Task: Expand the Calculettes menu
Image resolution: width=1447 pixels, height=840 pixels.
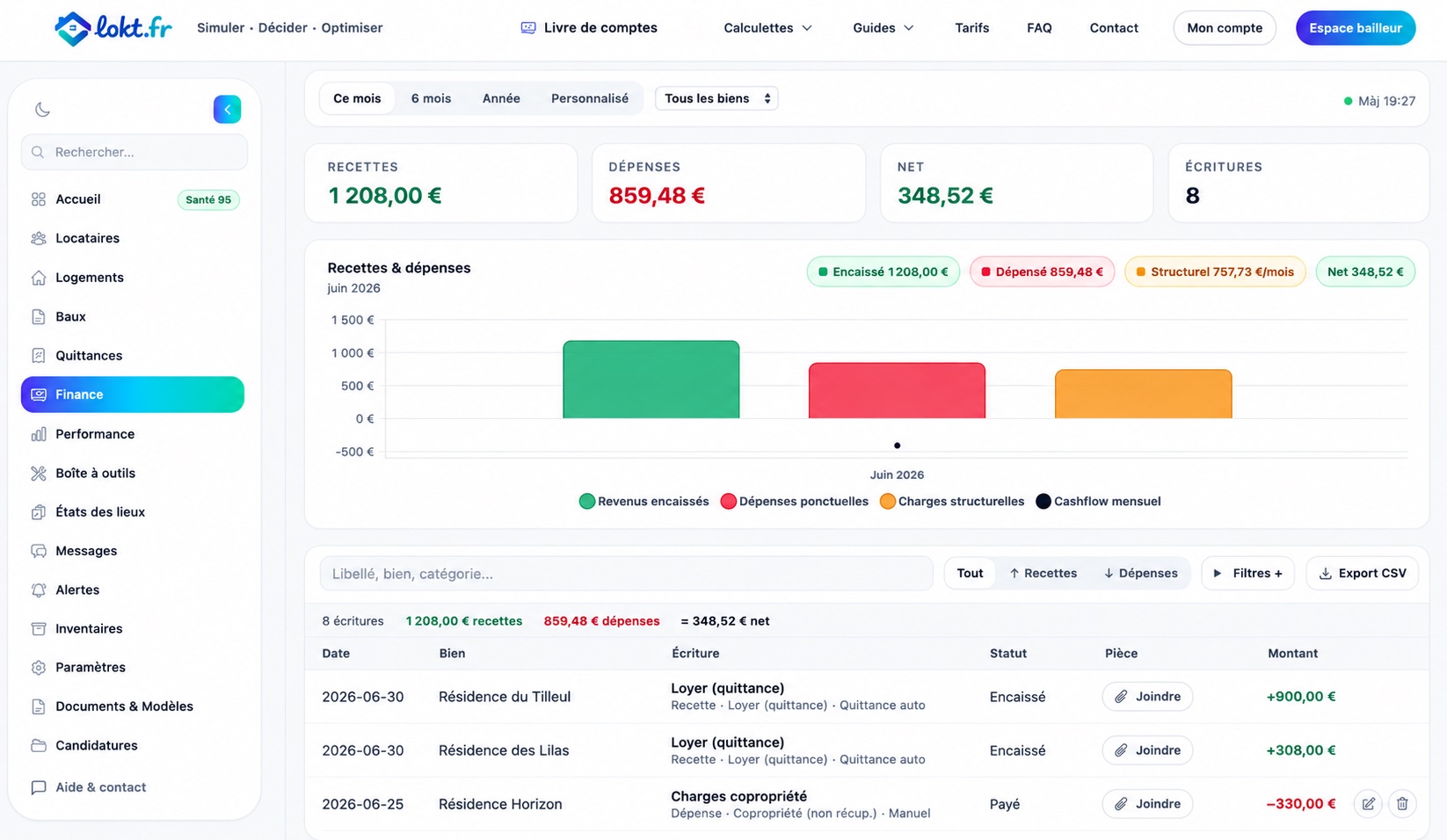Action: pyautogui.click(x=767, y=28)
